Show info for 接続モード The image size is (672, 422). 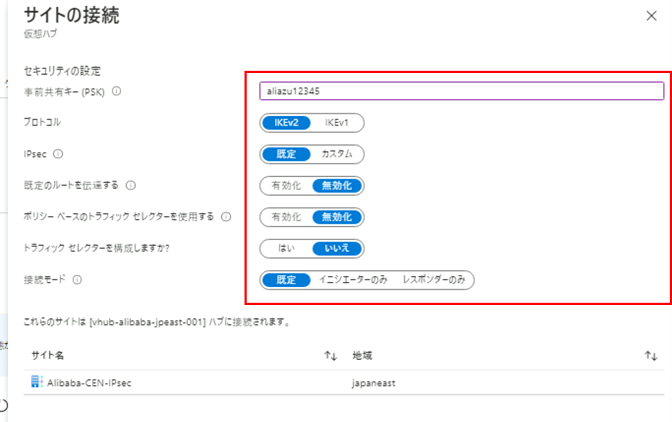[77, 280]
